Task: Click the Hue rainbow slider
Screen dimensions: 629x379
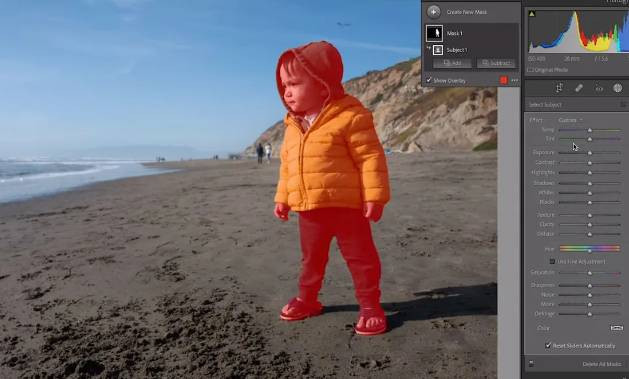Action: (x=590, y=249)
